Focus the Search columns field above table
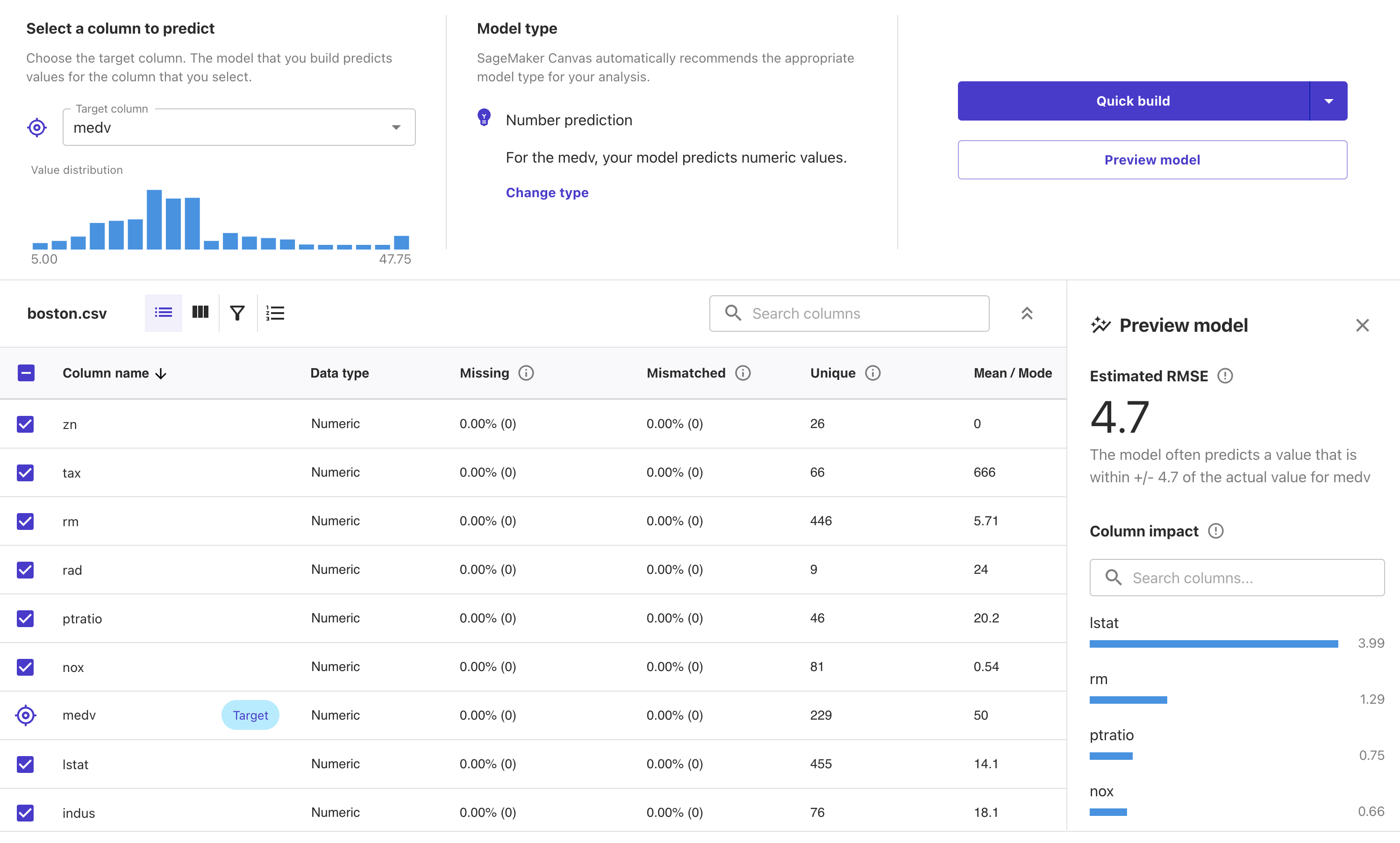 tap(849, 314)
